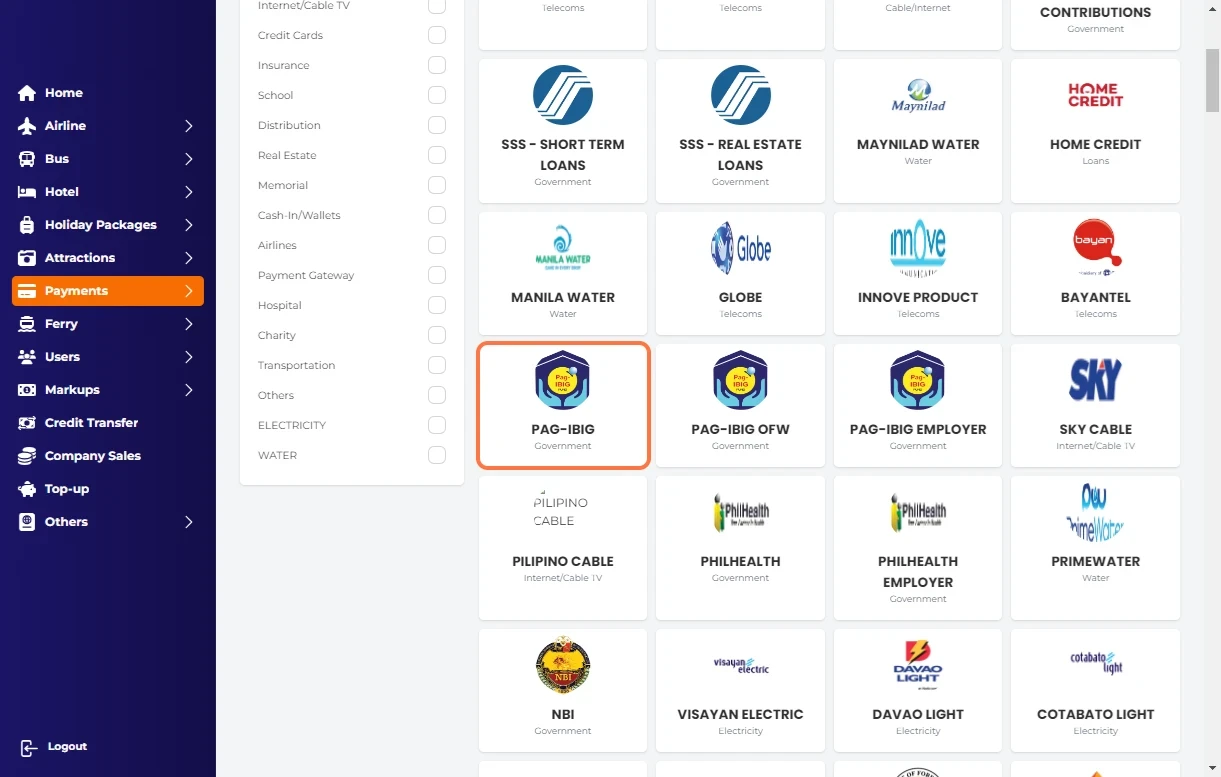The width and height of the screenshot is (1221, 777).
Task: Click the Company Sales coins icon
Action: click(x=27, y=456)
